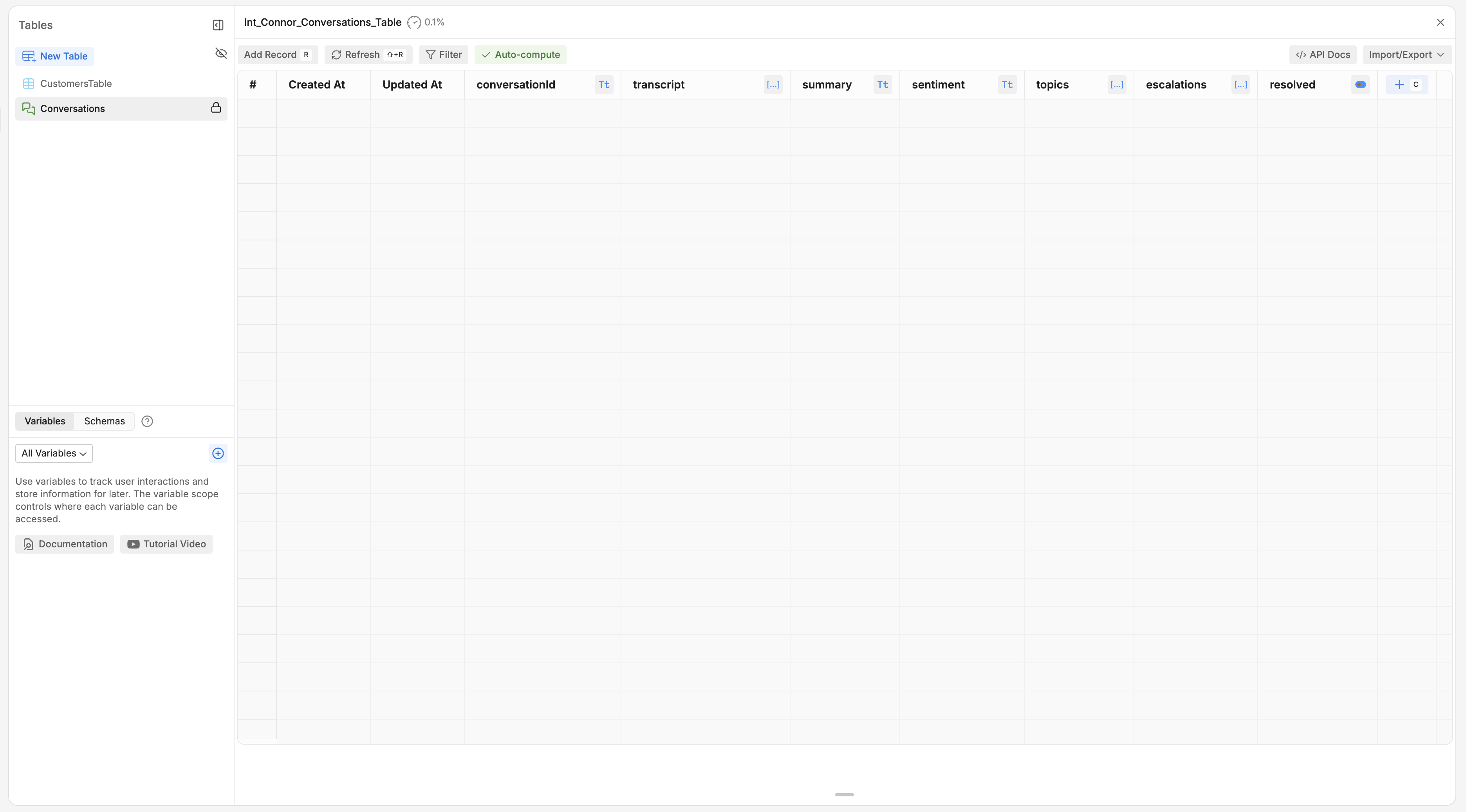Toggle hidden tables eye icon

click(221, 54)
